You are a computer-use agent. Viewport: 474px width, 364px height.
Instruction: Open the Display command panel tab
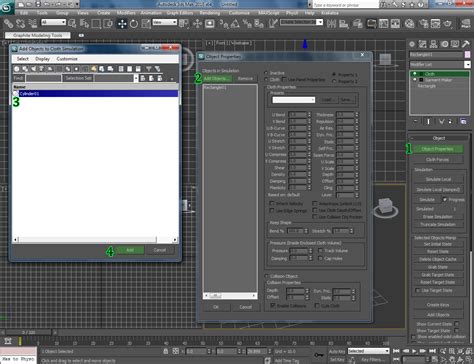[x=455, y=44]
